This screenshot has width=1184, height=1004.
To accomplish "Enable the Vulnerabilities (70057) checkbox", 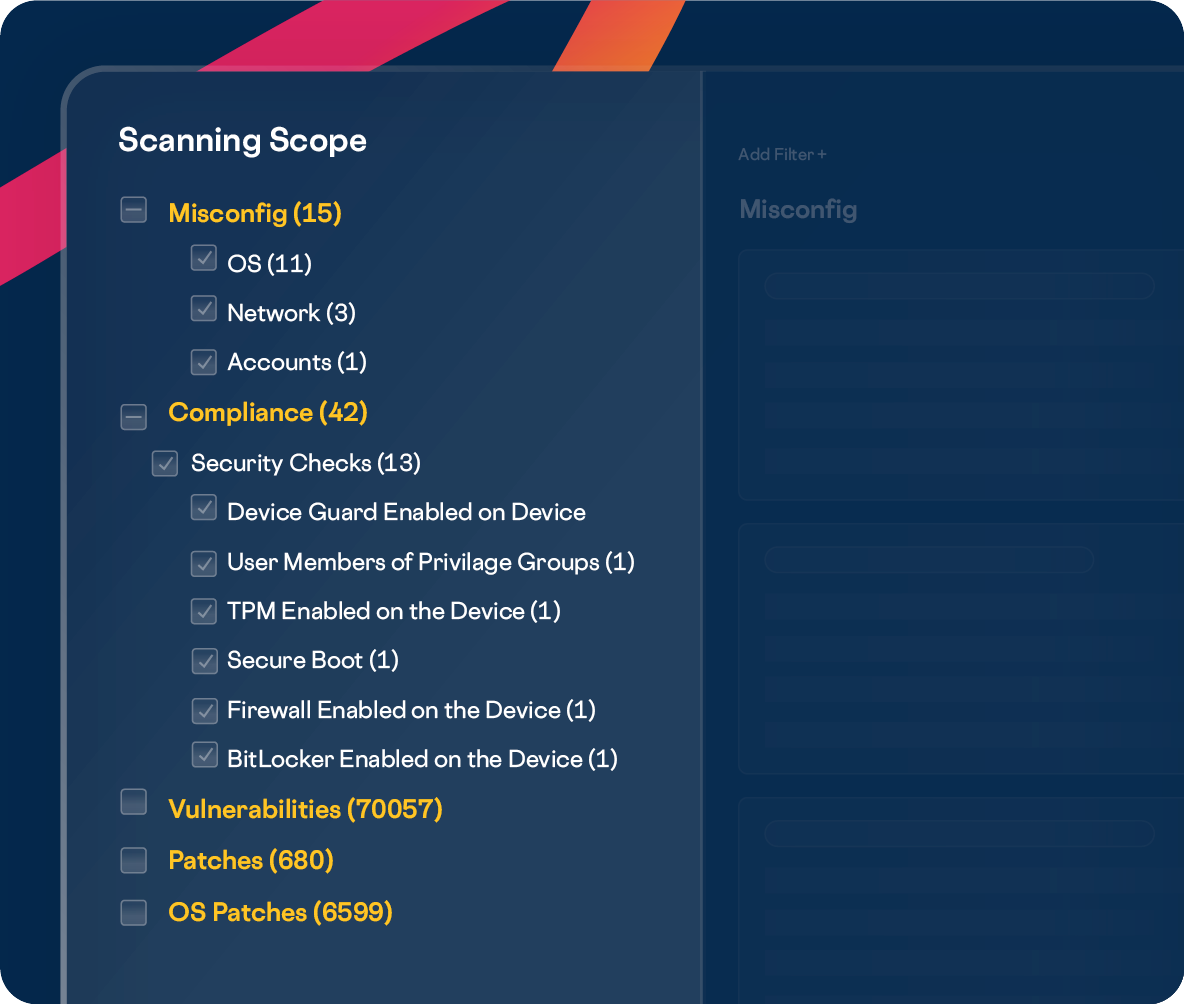I will pos(133,802).
